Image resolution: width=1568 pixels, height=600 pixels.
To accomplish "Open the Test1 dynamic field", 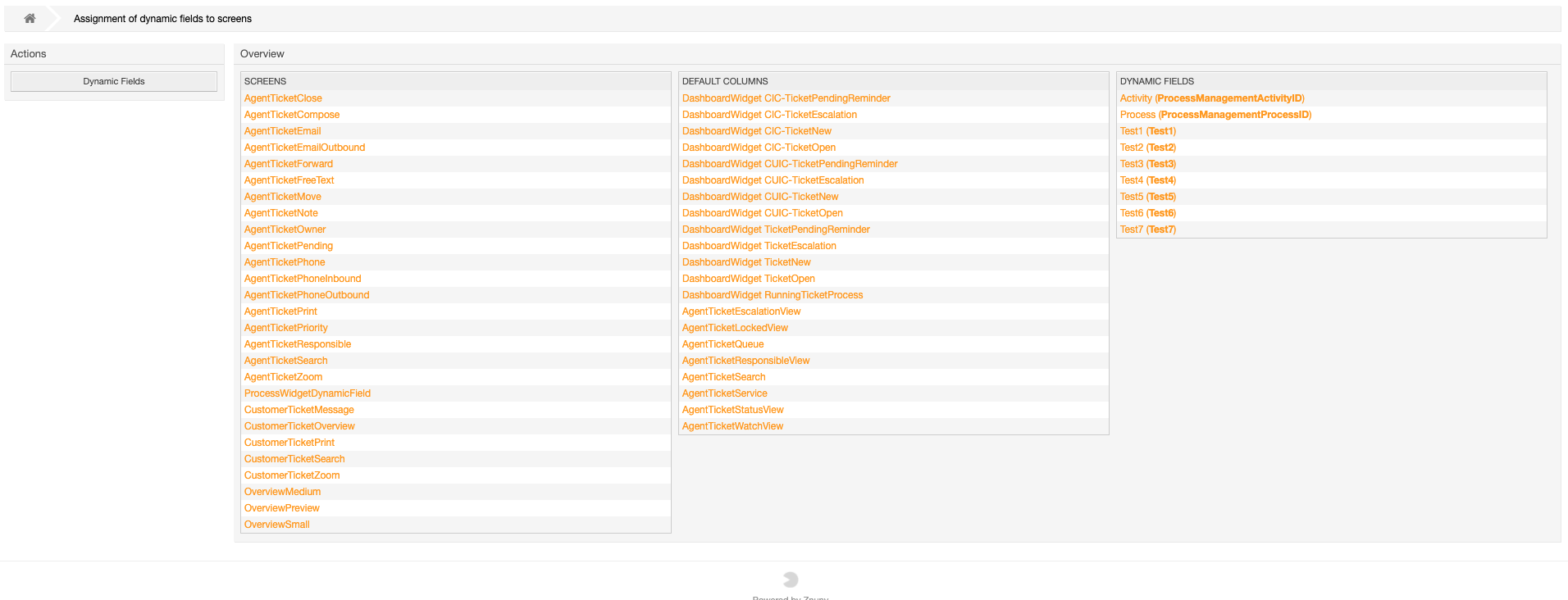I will pos(1148,131).
